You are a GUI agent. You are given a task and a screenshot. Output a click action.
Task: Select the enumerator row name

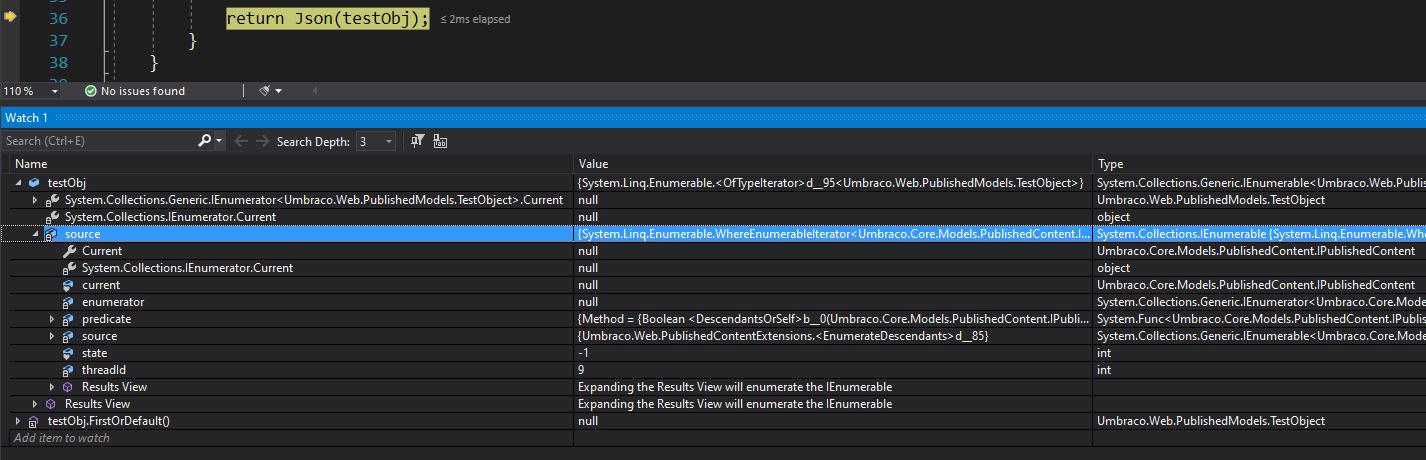click(x=113, y=302)
